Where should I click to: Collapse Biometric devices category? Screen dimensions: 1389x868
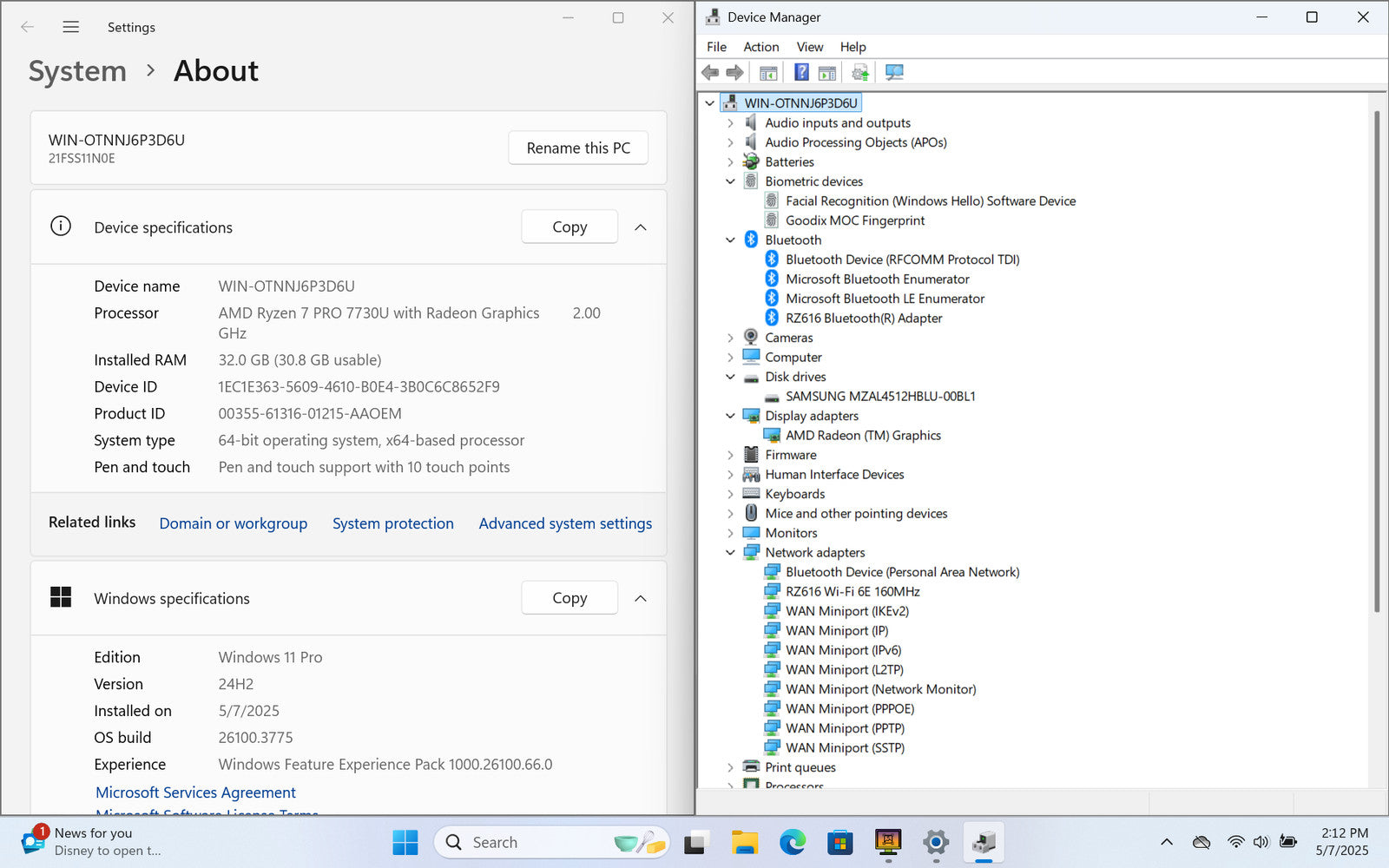pos(730,181)
